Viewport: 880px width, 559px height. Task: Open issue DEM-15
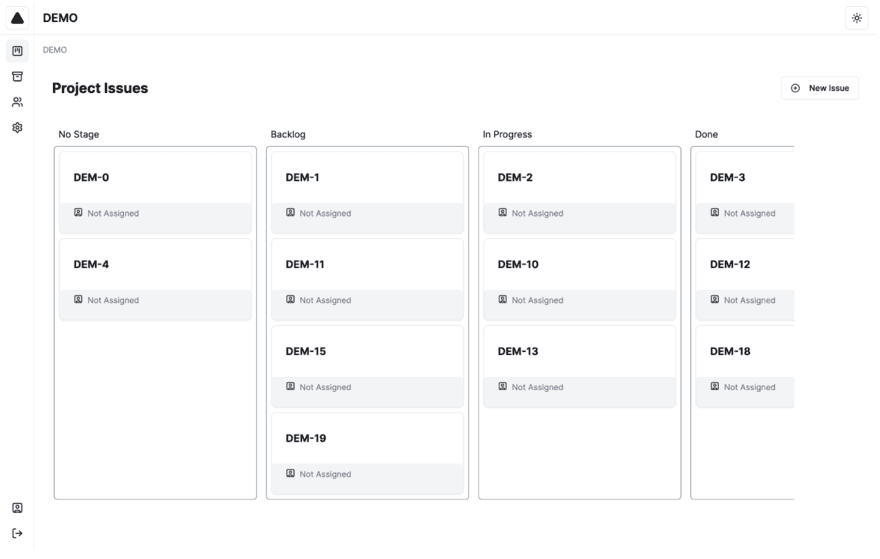click(368, 366)
